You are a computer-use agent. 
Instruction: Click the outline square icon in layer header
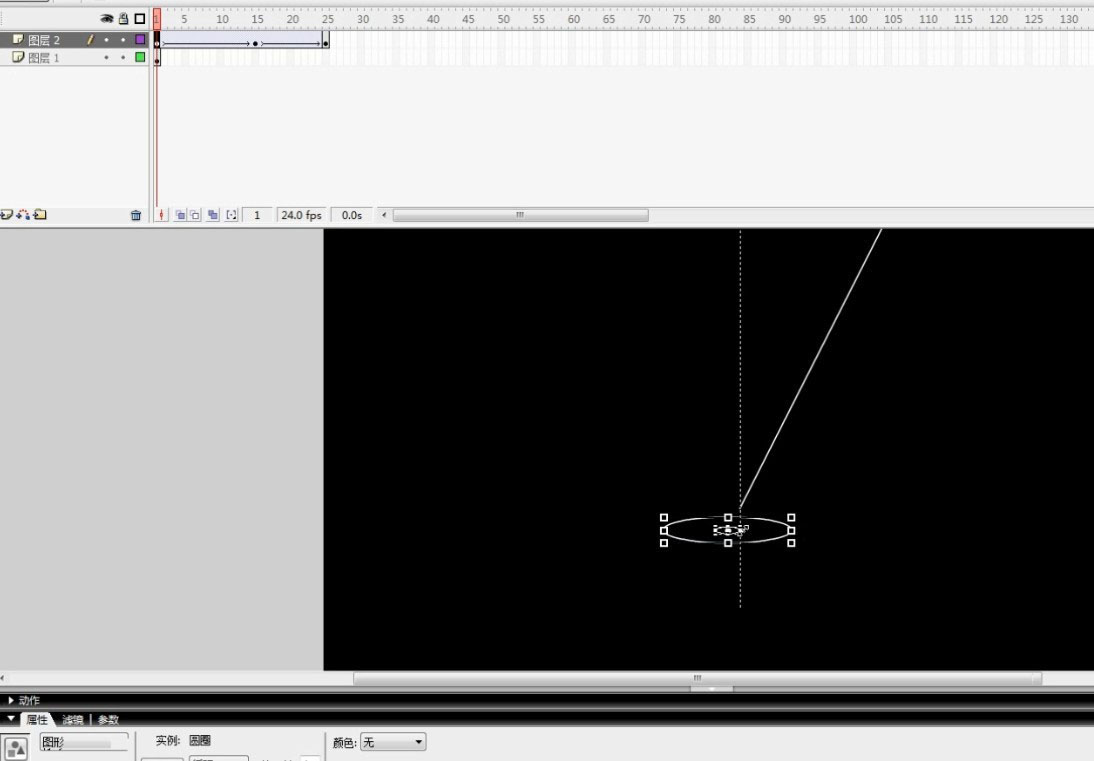click(140, 19)
